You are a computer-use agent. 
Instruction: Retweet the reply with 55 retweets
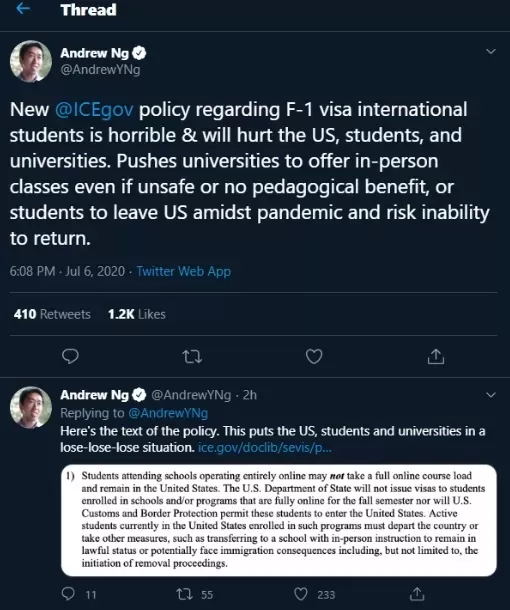[184, 594]
